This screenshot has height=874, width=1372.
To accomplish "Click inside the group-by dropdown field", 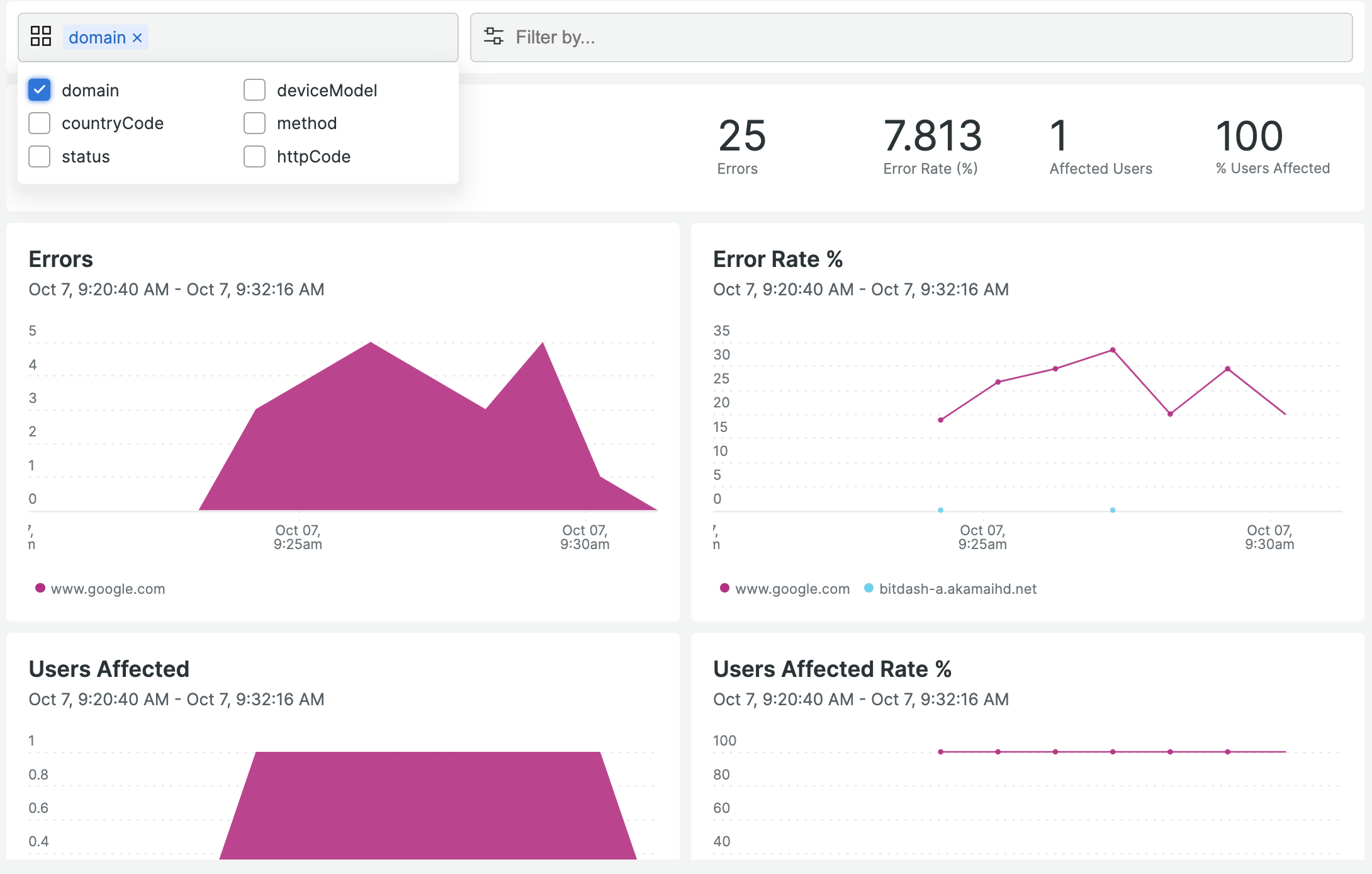I will tap(238, 37).
